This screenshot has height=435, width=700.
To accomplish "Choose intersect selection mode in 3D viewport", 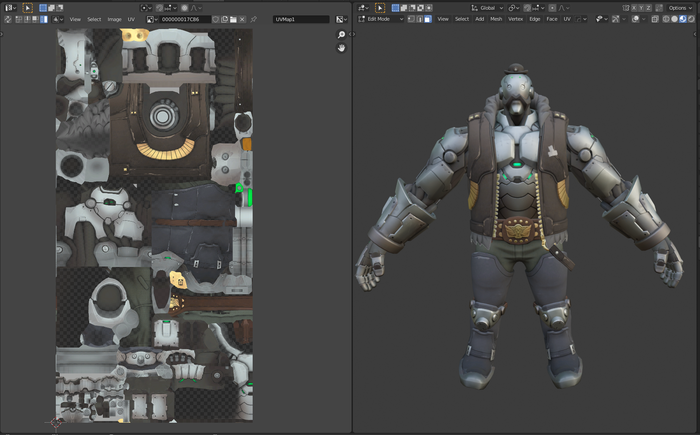I will tap(429, 8).
